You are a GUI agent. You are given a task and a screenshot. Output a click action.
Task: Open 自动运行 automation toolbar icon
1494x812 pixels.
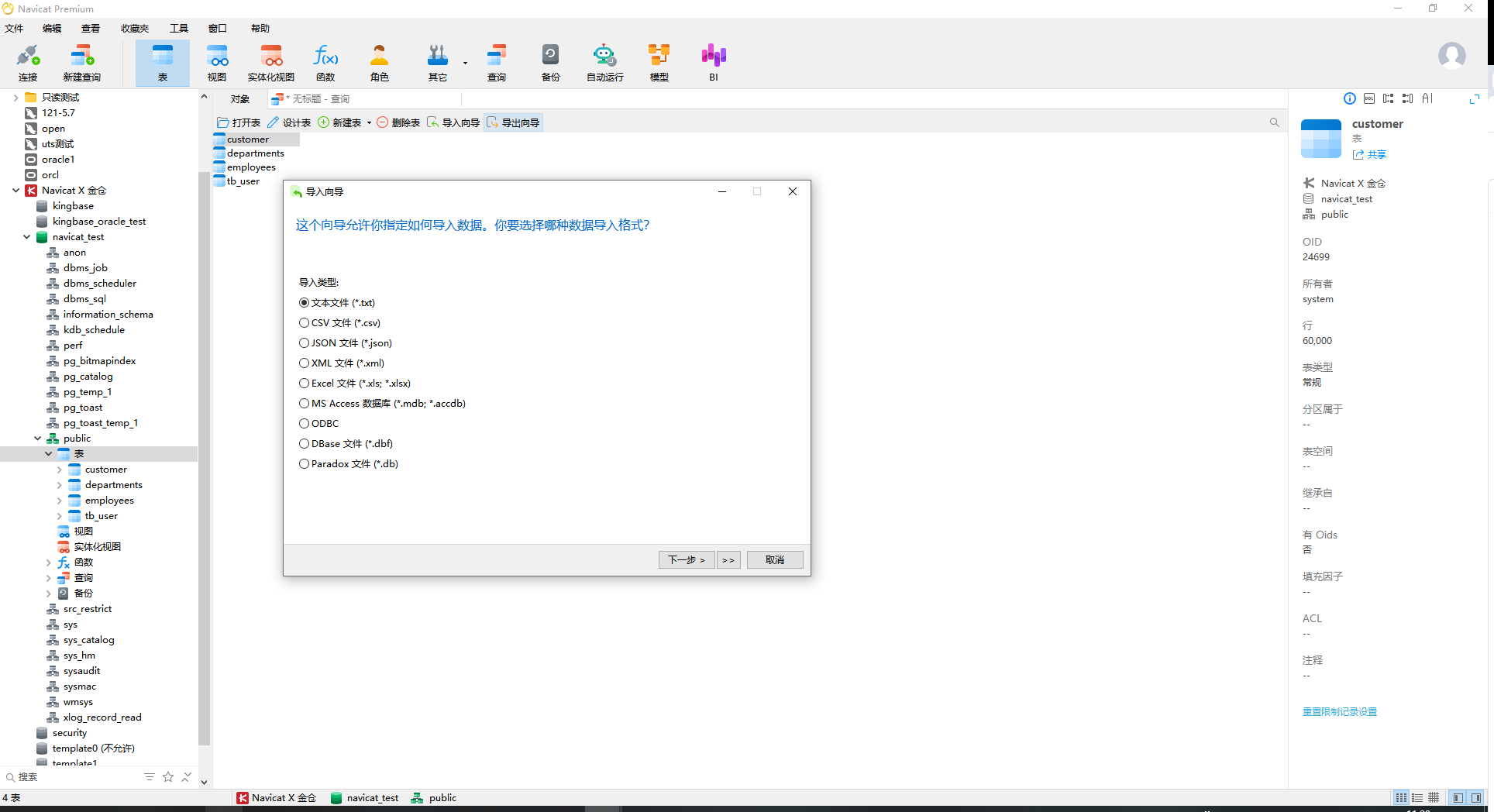(x=605, y=63)
